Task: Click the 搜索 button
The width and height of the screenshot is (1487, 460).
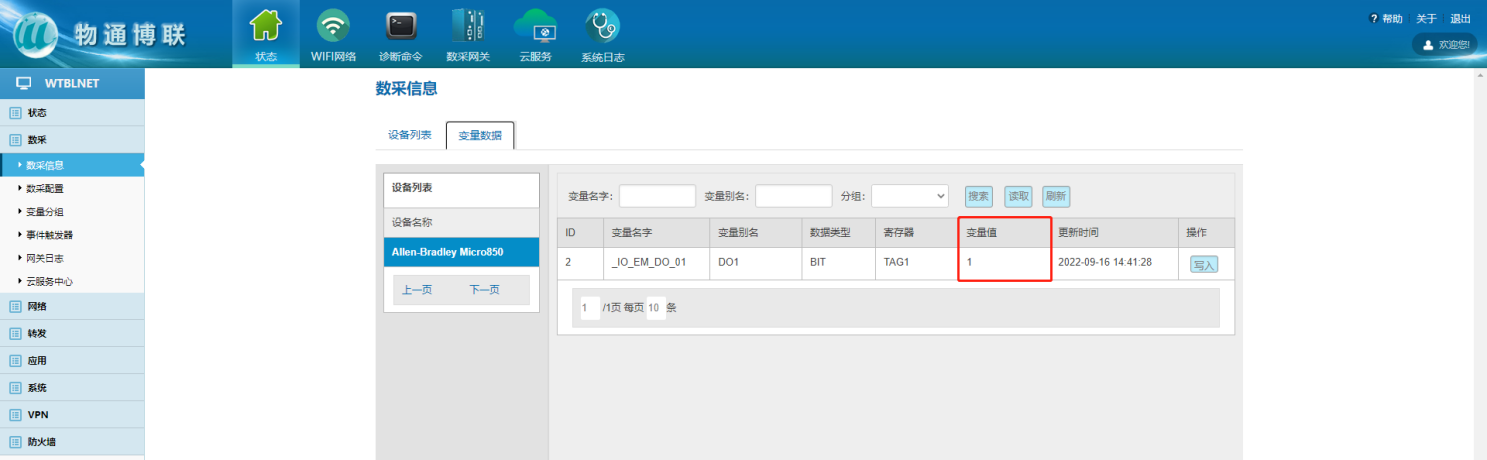Action: (978, 197)
